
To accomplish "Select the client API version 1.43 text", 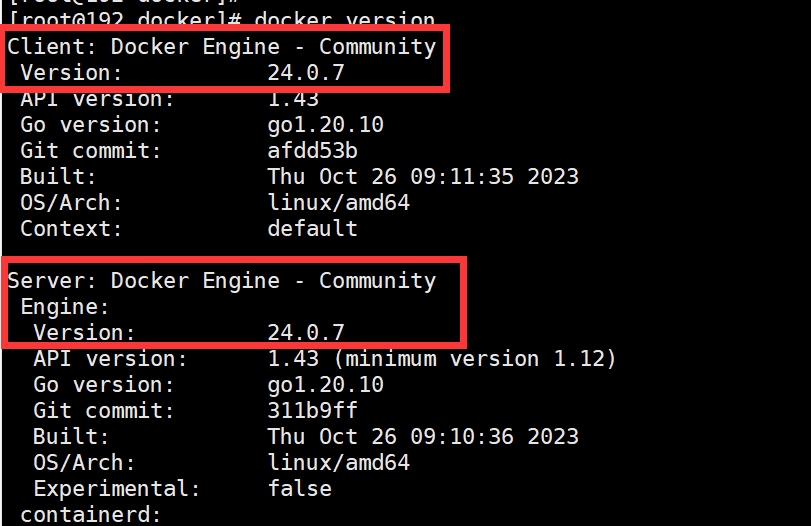I will point(293,99).
